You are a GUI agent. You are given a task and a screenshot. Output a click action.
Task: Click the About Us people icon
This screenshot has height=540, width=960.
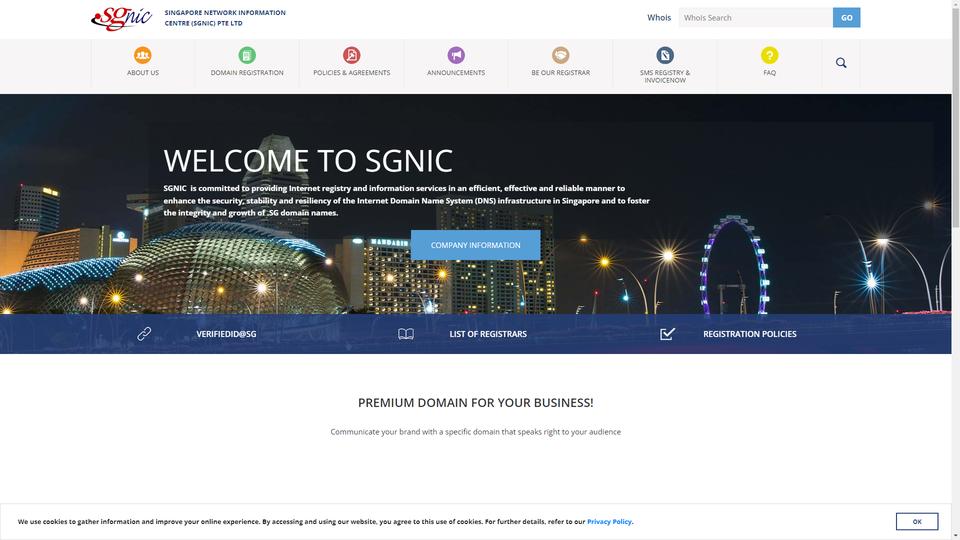coord(143,55)
